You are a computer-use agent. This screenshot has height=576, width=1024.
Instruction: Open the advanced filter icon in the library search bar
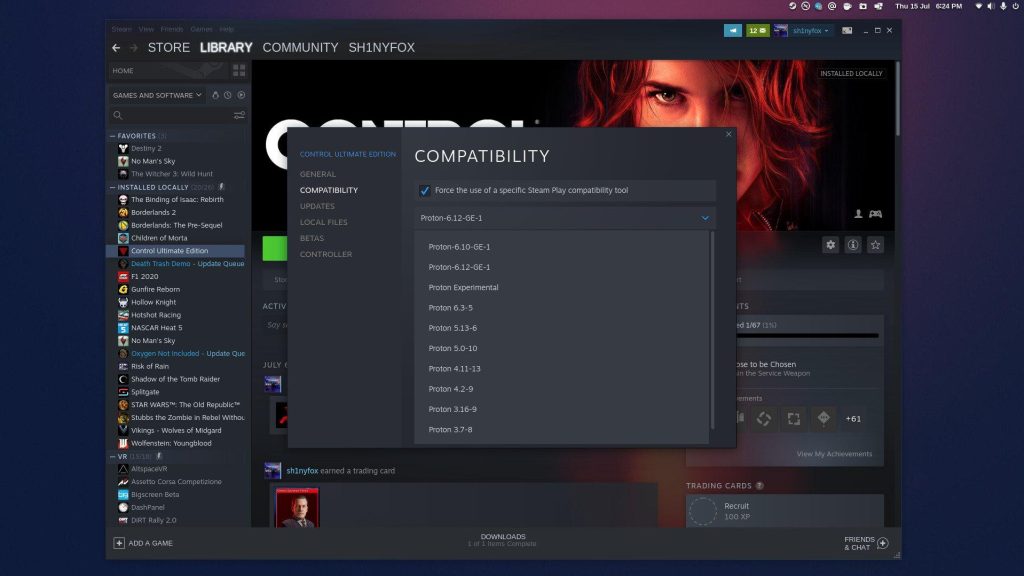(238, 114)
